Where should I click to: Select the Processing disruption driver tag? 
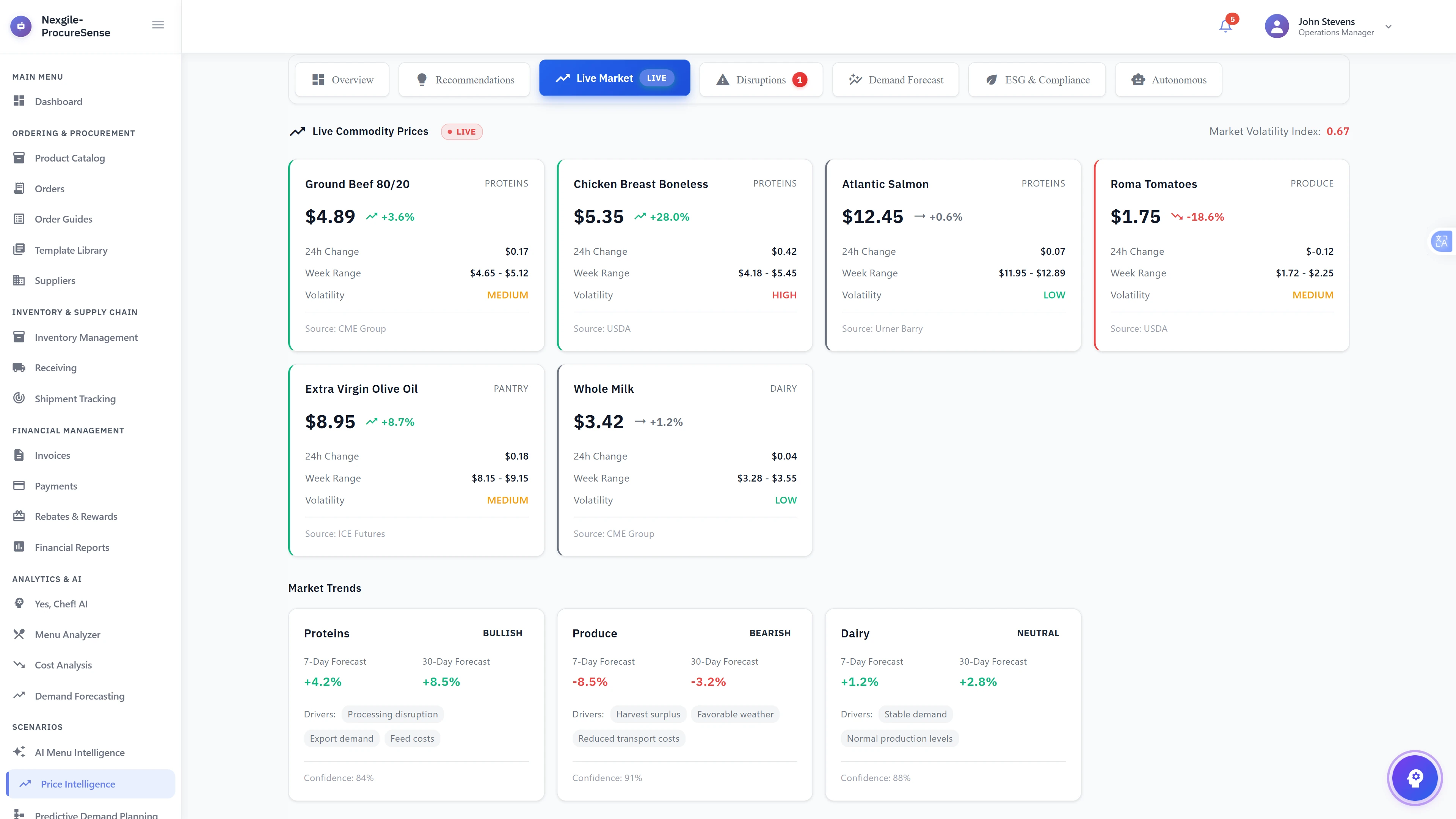392,714
